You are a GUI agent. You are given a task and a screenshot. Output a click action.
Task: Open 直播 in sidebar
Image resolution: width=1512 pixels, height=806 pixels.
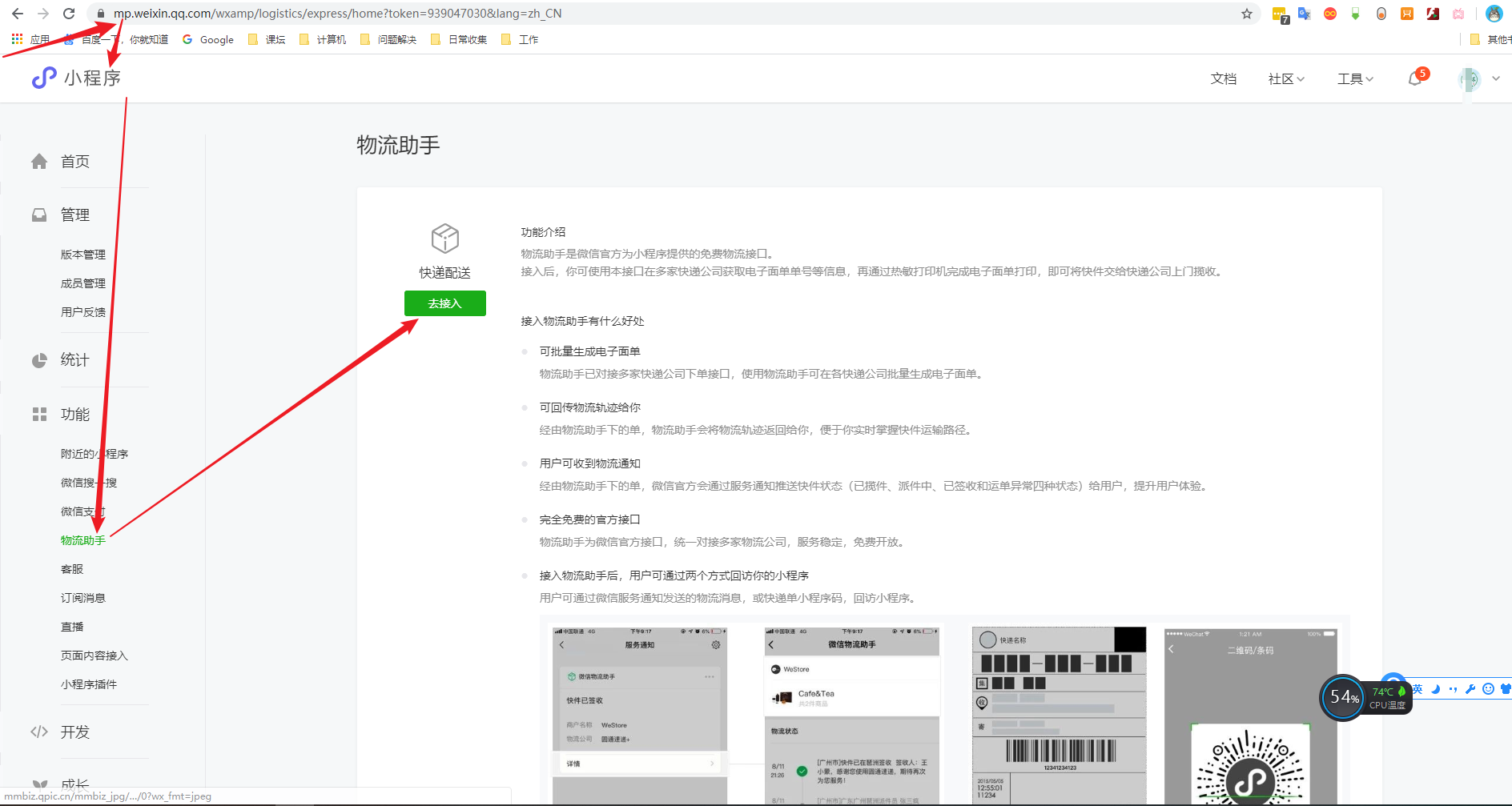[x=72, y=627]
